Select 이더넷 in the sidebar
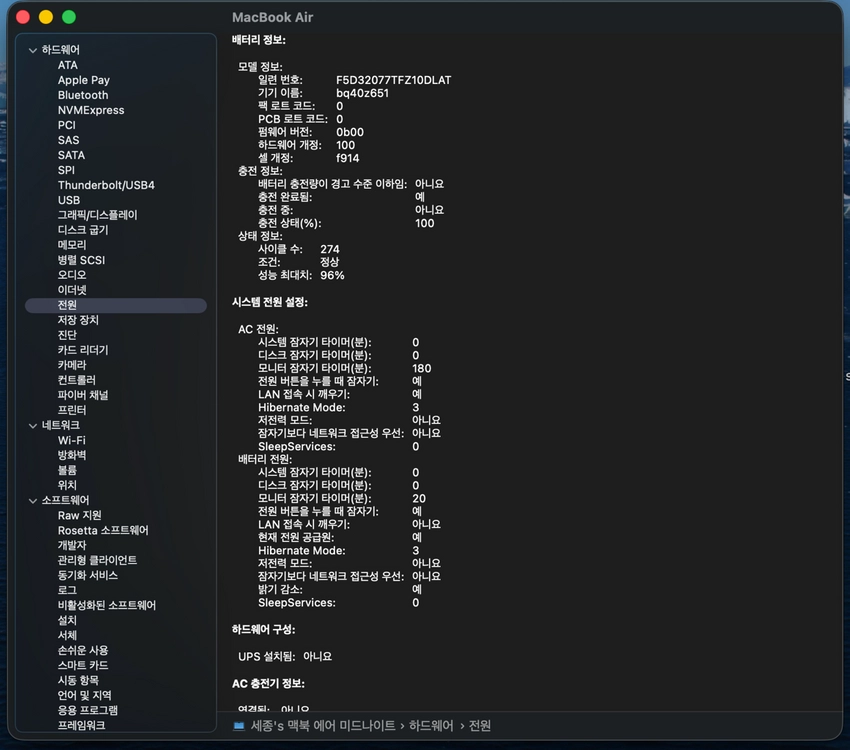 tap(72, 290)
